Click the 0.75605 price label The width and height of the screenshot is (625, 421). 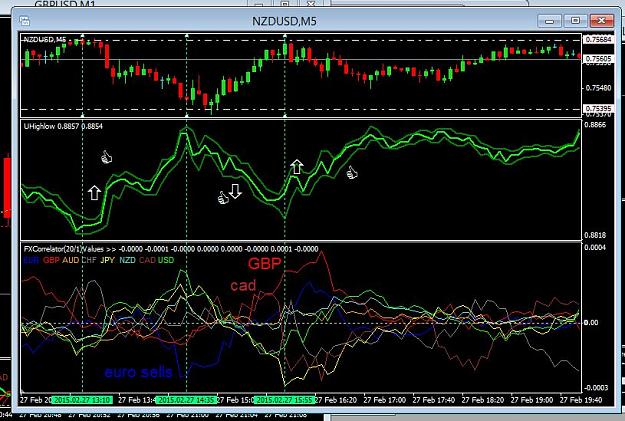click(598, 59)
